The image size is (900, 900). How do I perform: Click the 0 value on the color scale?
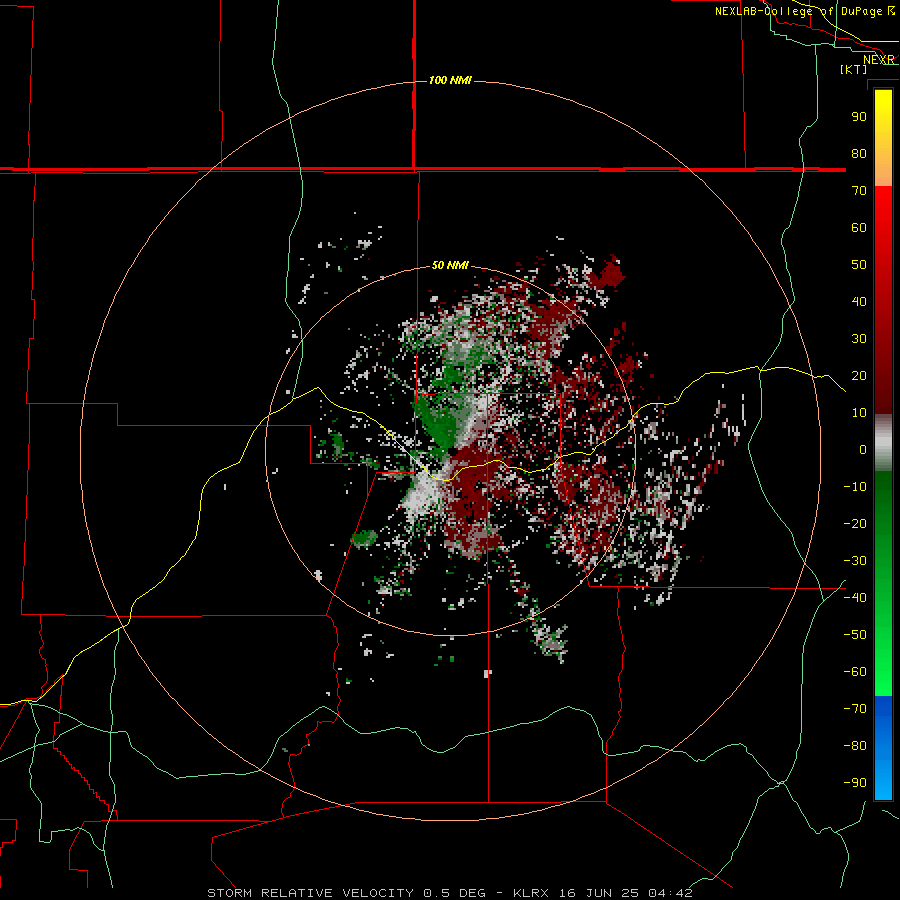[x=863, y=449]
